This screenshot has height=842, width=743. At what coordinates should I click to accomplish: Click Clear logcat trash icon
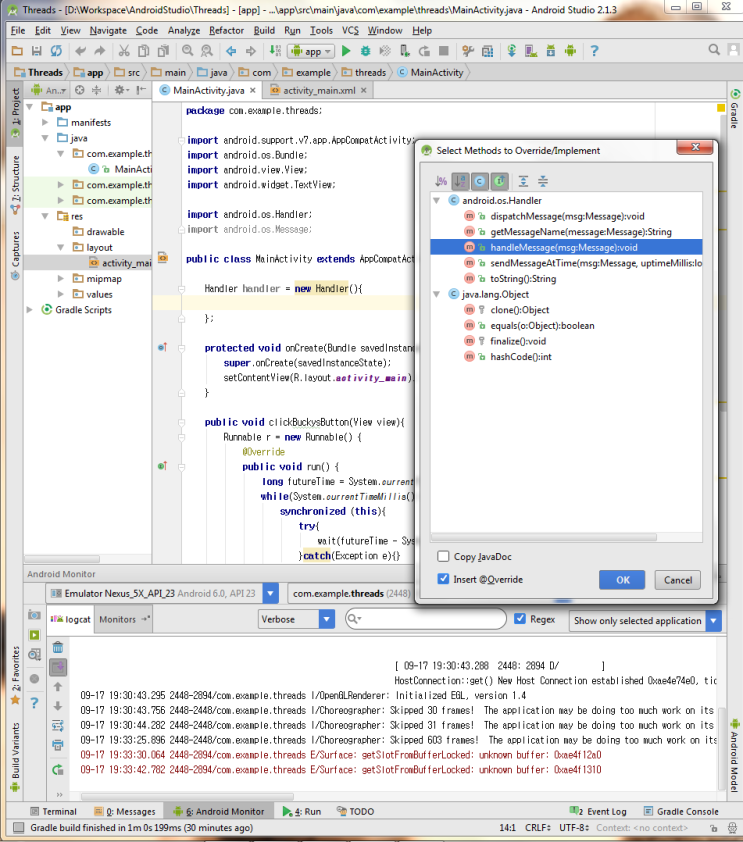tap(58, 648)
